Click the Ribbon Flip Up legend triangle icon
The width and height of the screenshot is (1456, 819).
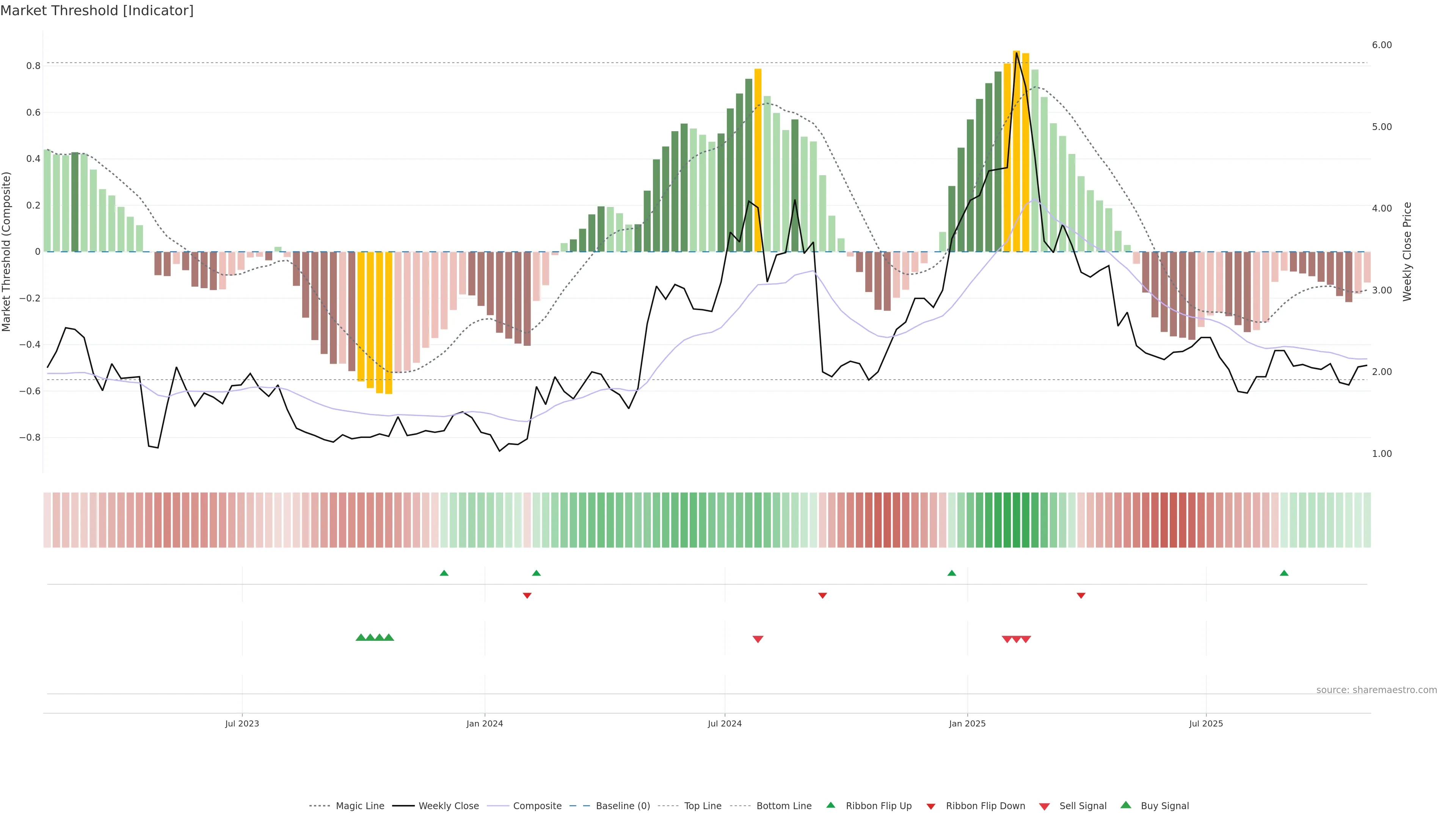(x=830, y=805)
